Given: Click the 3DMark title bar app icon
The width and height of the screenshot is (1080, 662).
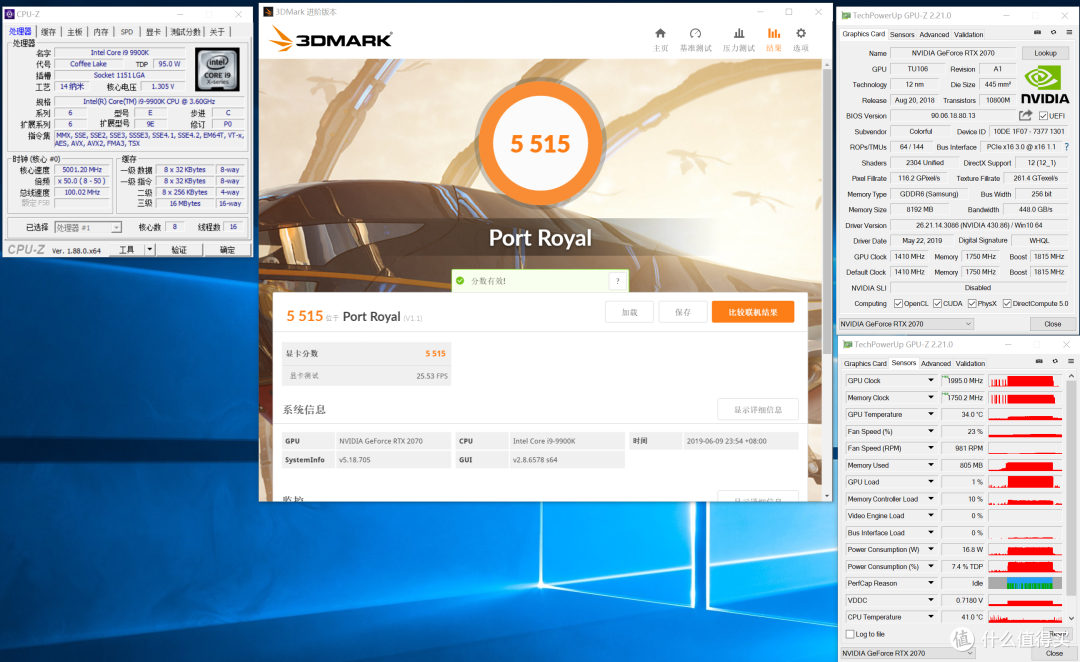Looking at the screenshot, I should [268, 12].
